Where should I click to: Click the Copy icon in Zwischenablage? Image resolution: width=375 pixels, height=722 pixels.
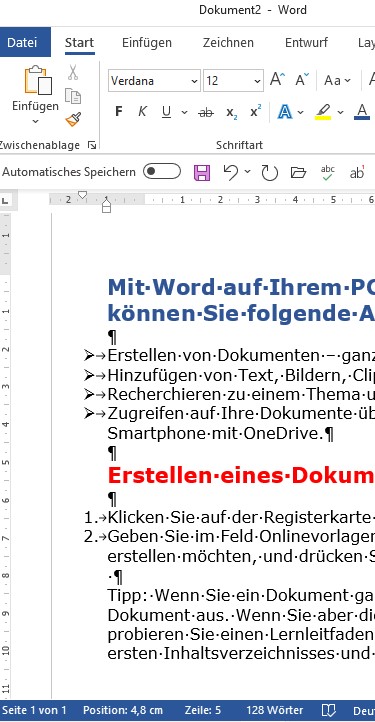click(x=73, y=96)
